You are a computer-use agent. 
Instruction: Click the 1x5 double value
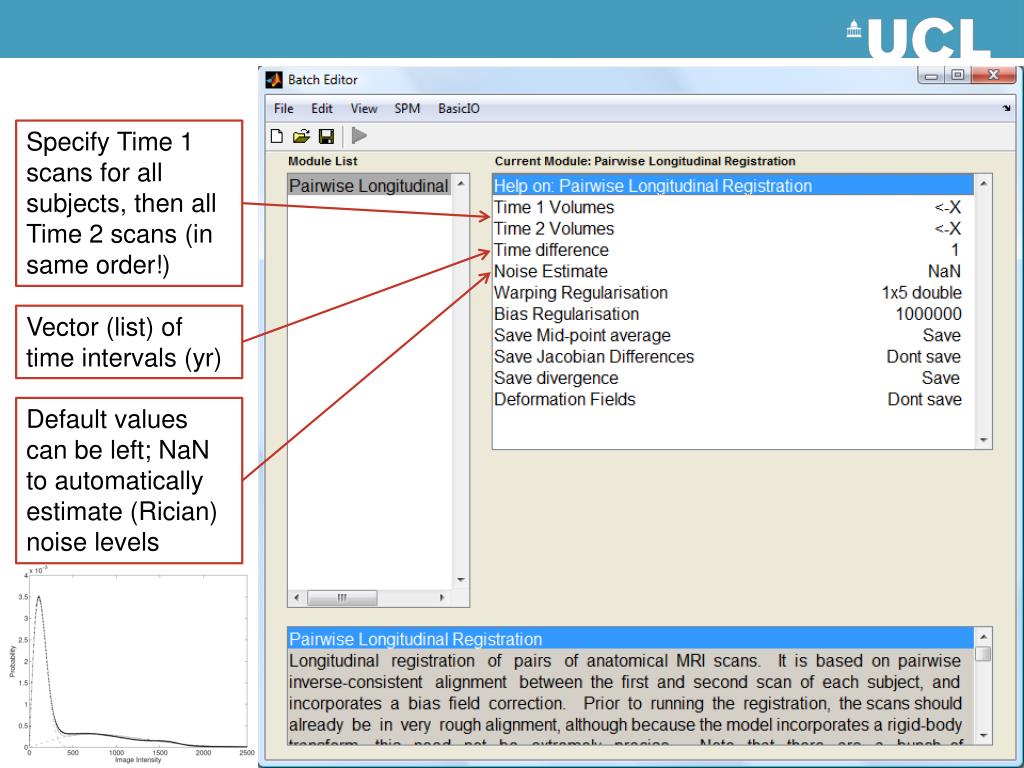tap(921, 293)
